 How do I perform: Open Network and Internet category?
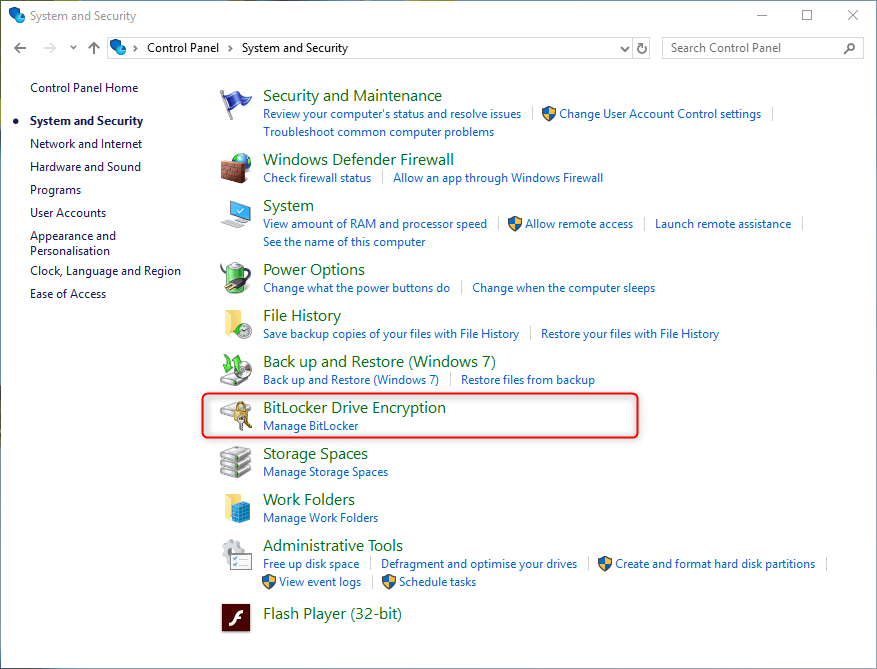coord(86,144)
